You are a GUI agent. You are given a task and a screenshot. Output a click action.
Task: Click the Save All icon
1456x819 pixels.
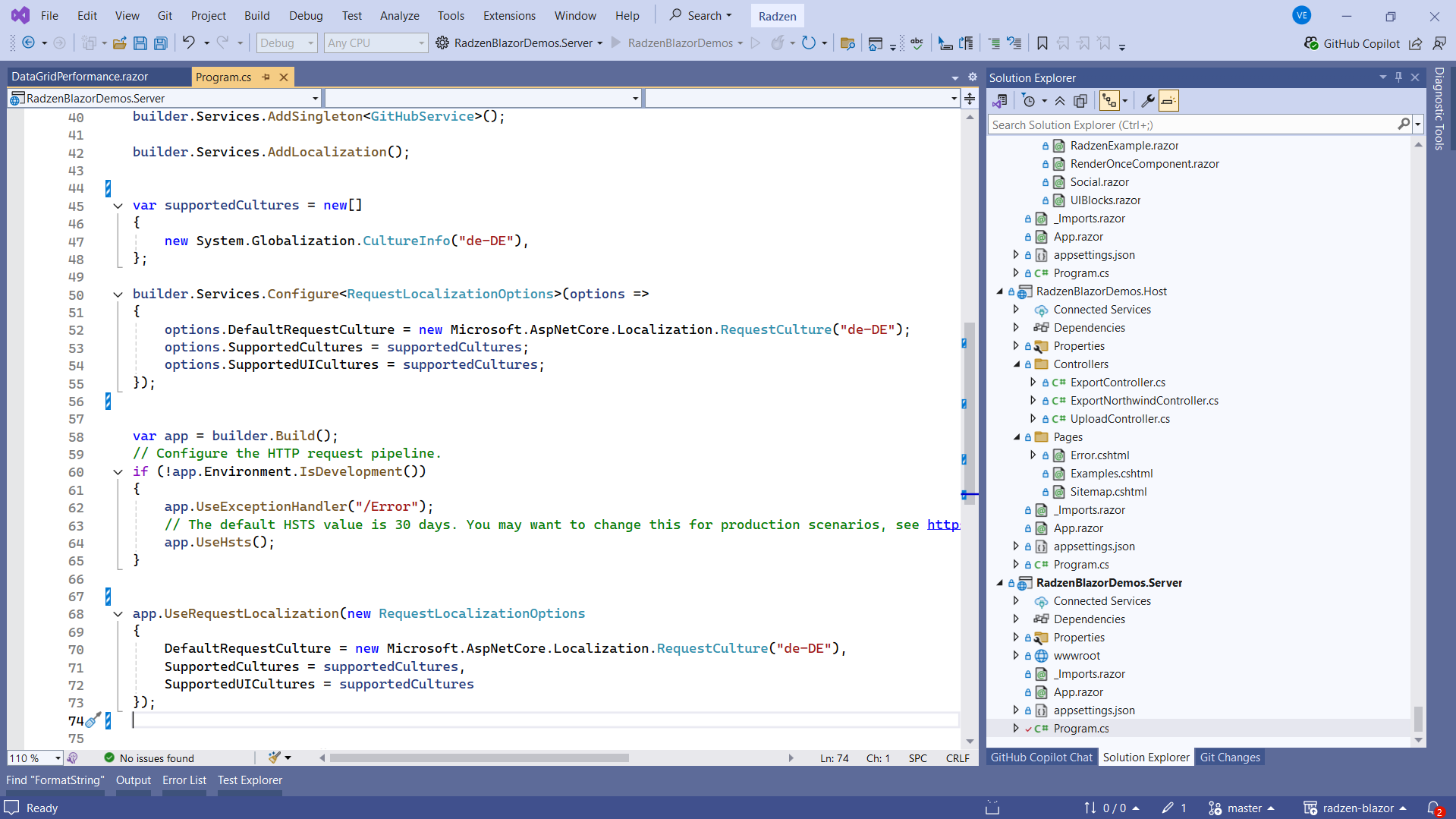coord(160,43)
